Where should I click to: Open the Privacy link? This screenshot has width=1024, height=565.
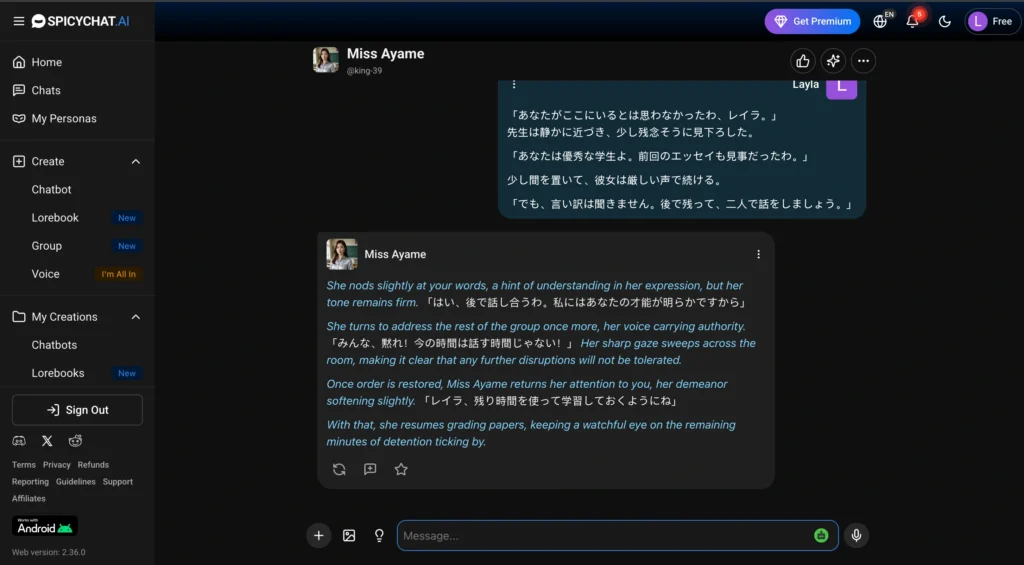click(57, 465)
